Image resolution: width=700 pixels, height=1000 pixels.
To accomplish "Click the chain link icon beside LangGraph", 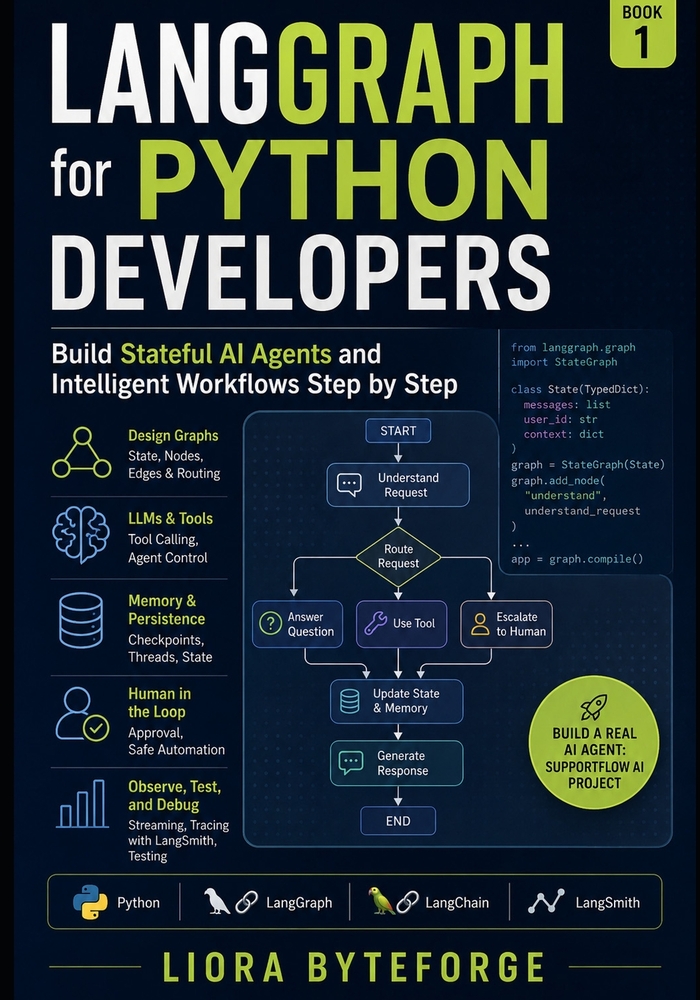I will [x=246, y=902].
